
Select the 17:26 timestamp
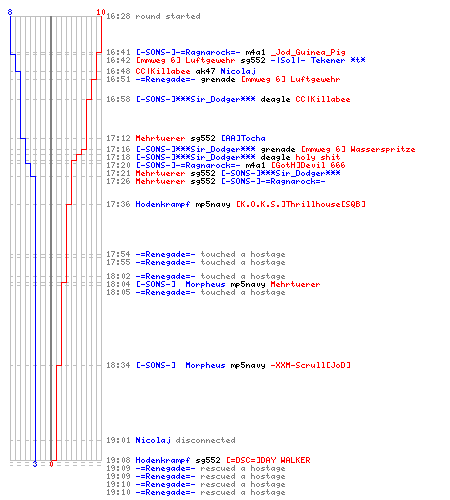[118, 181]
